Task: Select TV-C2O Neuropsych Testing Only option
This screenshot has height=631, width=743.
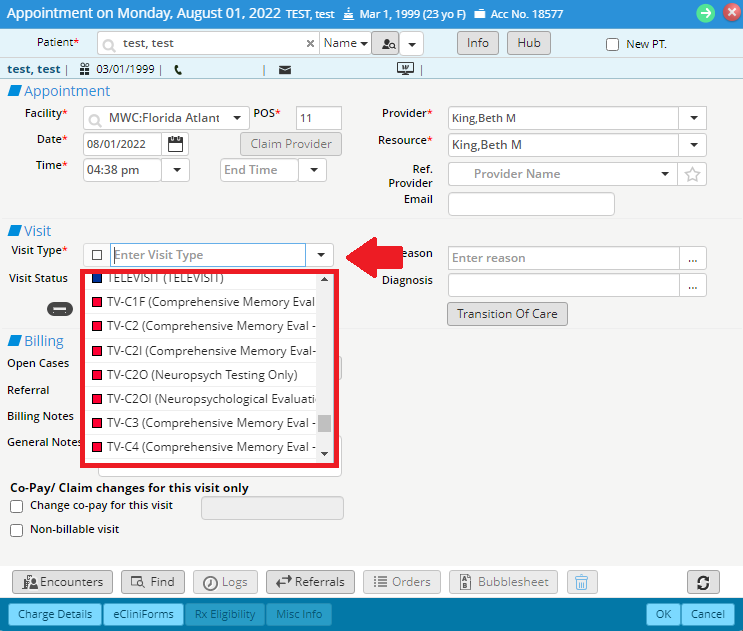Action: (x=201, y=375)
